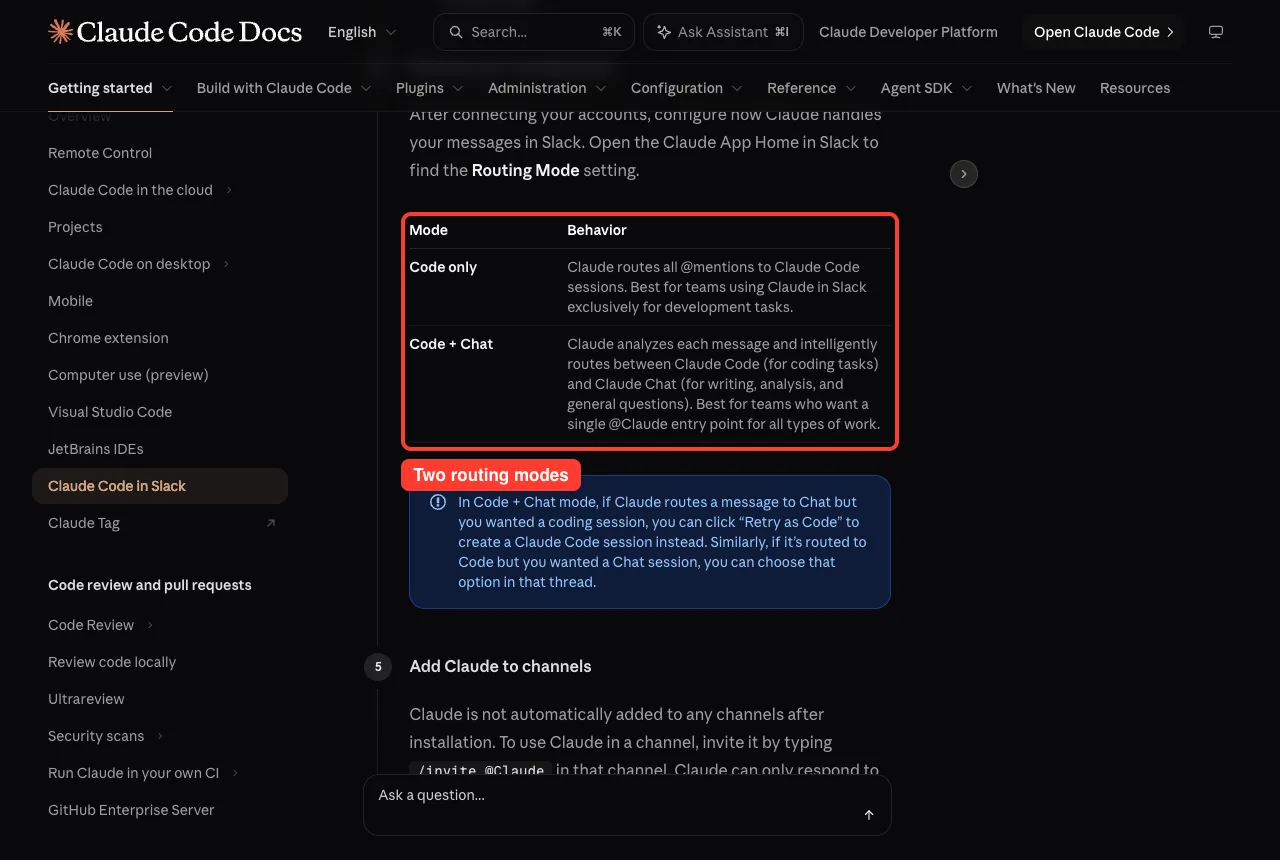
Task: Click the Claude Developer Platform link
Action: [908, 32]
